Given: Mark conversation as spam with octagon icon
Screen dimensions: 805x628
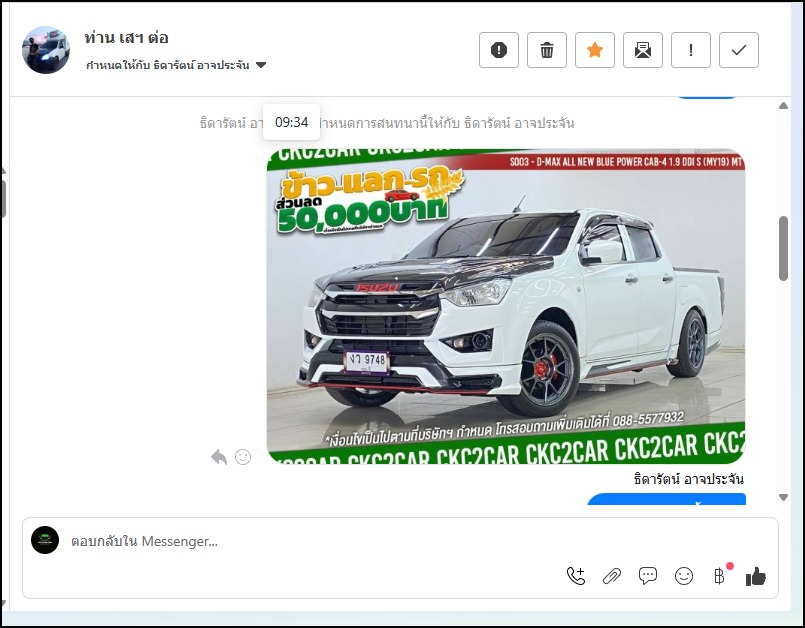Looking at the screenshot, I should (499, 50).
